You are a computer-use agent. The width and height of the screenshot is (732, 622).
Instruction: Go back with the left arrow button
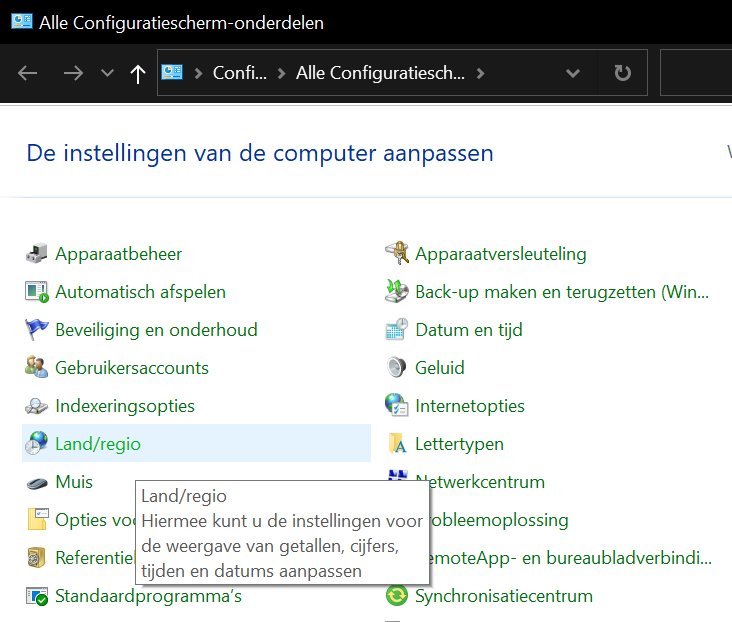[28, 73]
